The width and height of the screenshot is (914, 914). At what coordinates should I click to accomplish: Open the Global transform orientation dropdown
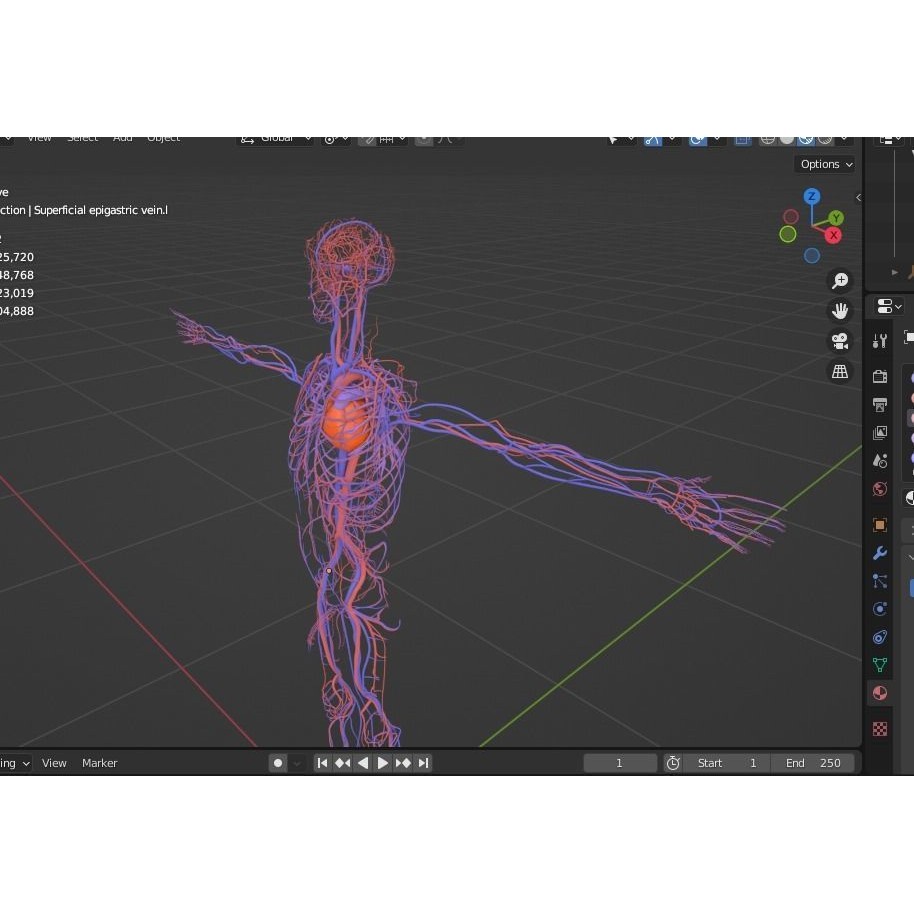click(280, 138)
